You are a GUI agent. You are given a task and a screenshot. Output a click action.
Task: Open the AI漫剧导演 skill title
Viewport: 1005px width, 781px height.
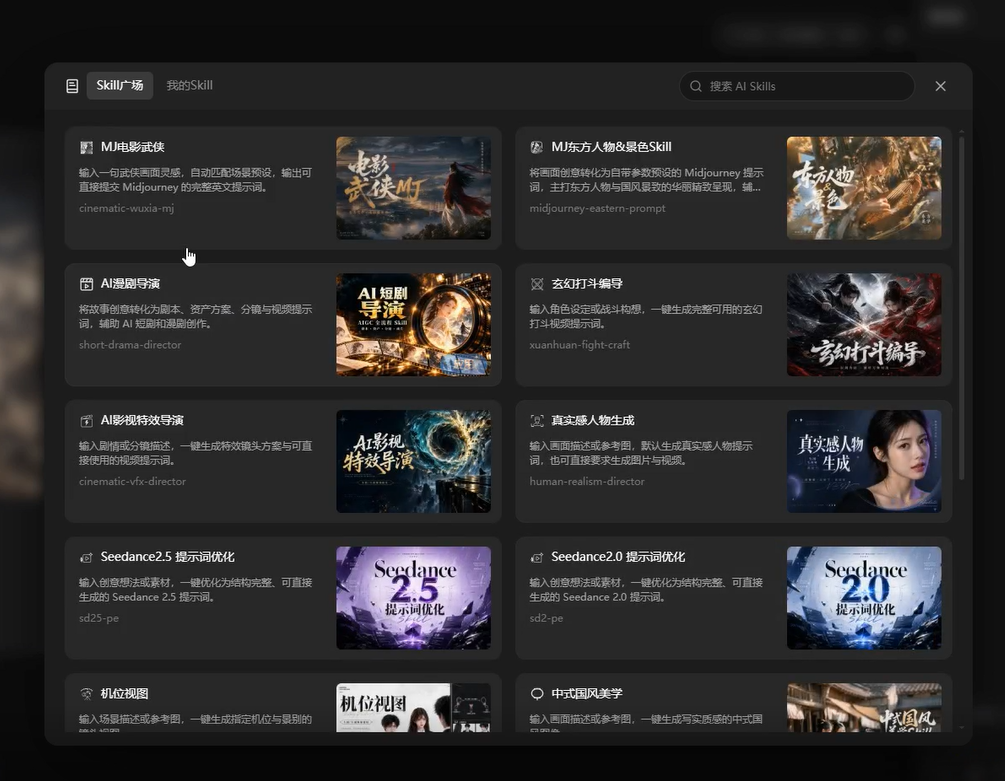point(130,283)
